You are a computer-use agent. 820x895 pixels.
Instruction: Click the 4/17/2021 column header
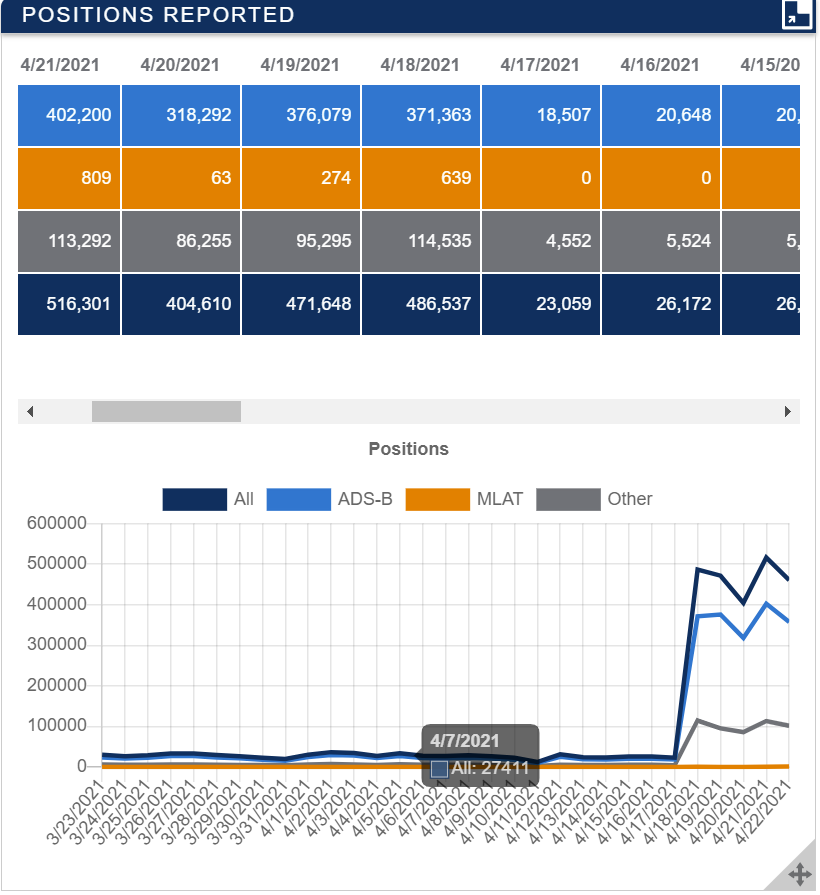click(x=540, y=65)
